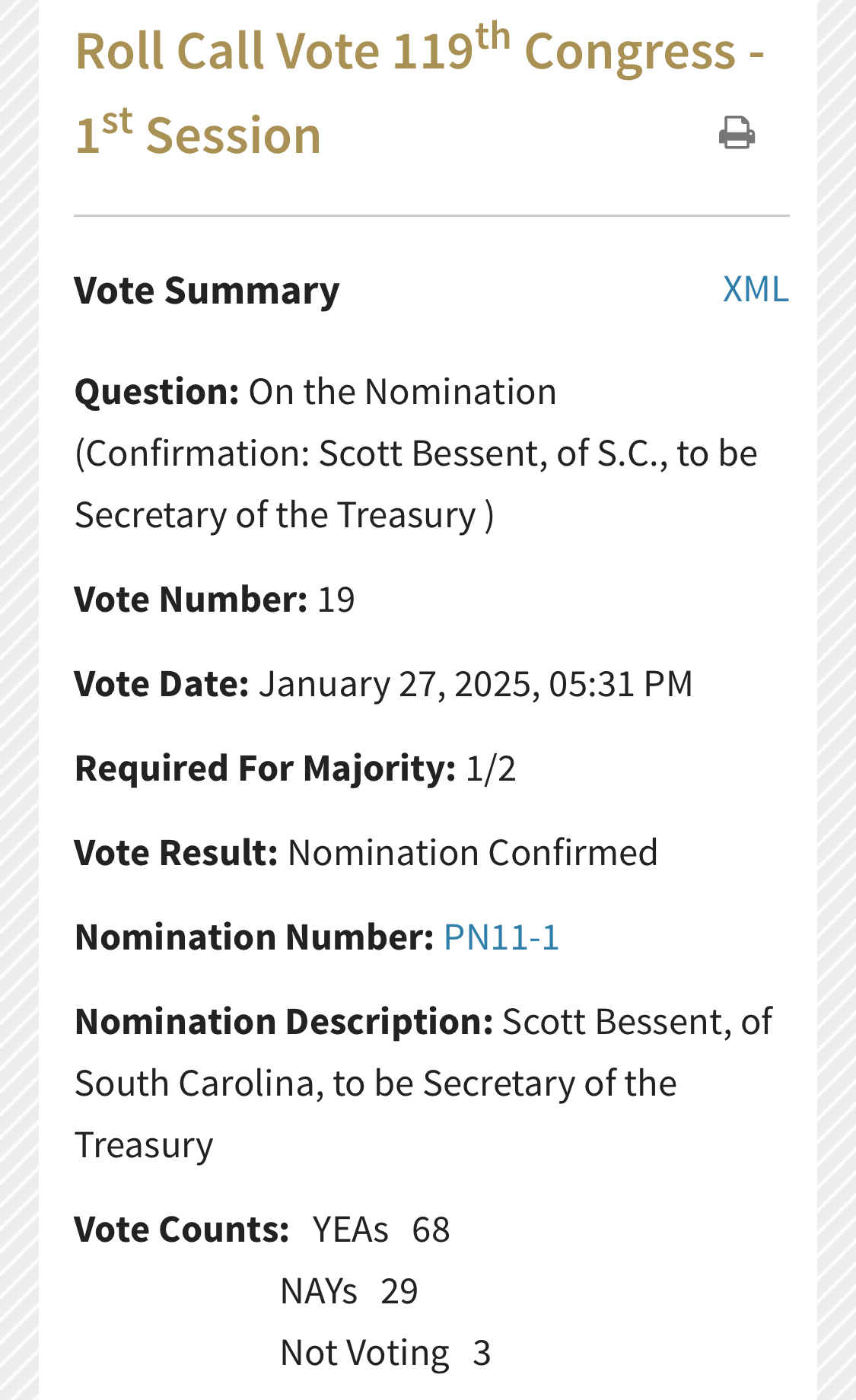
Task: Click the Not Voting count of 3
Action: pyautogui.click(x=481, y=1353)
